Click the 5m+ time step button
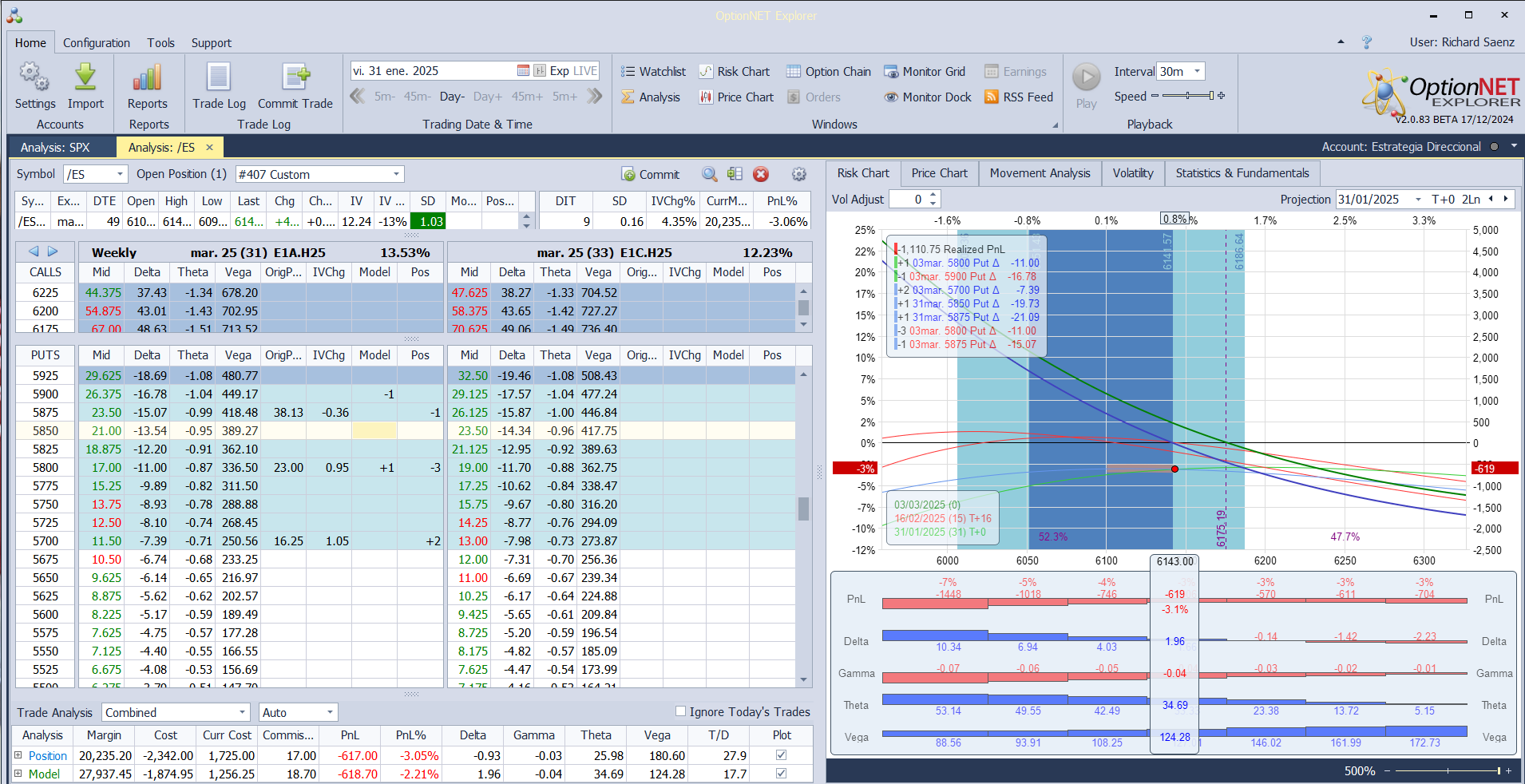Image resolution: width=1525 pixels, height=784 pixels. pyautogui.click(x=564, y=97)
